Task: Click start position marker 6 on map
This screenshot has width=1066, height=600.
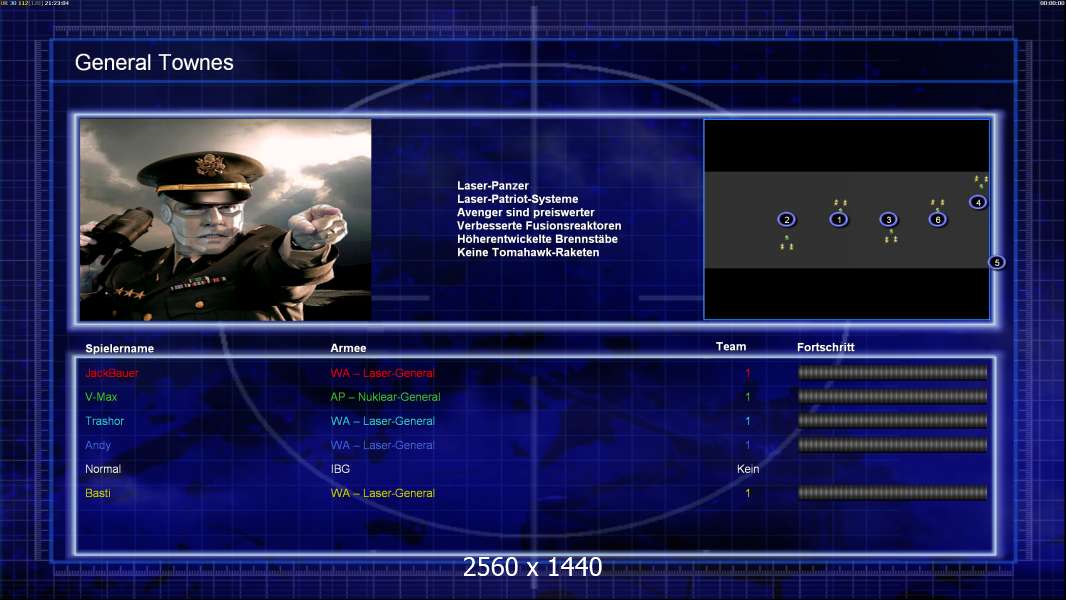Action: pyautogui.click(x=938, y=219)
